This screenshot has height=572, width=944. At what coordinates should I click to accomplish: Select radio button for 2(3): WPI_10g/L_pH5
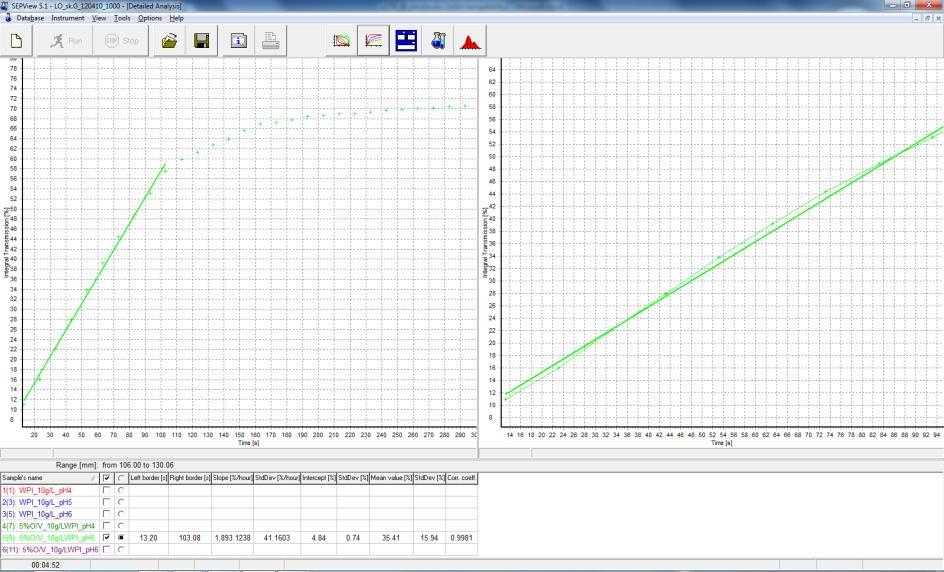[121, 502]
